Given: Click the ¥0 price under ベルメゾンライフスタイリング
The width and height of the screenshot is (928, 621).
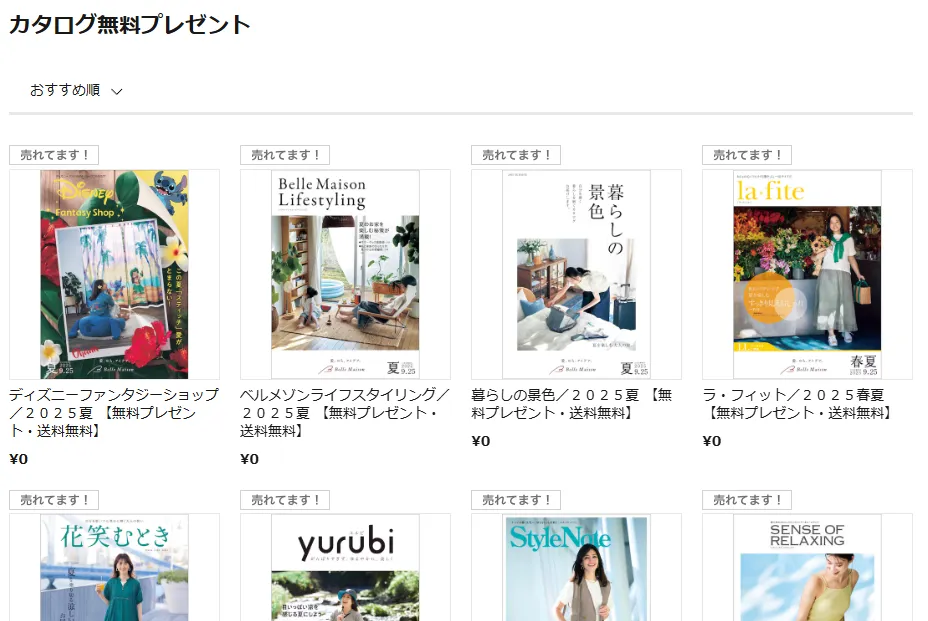Looking at the screenshot, I should click(249, 459).
